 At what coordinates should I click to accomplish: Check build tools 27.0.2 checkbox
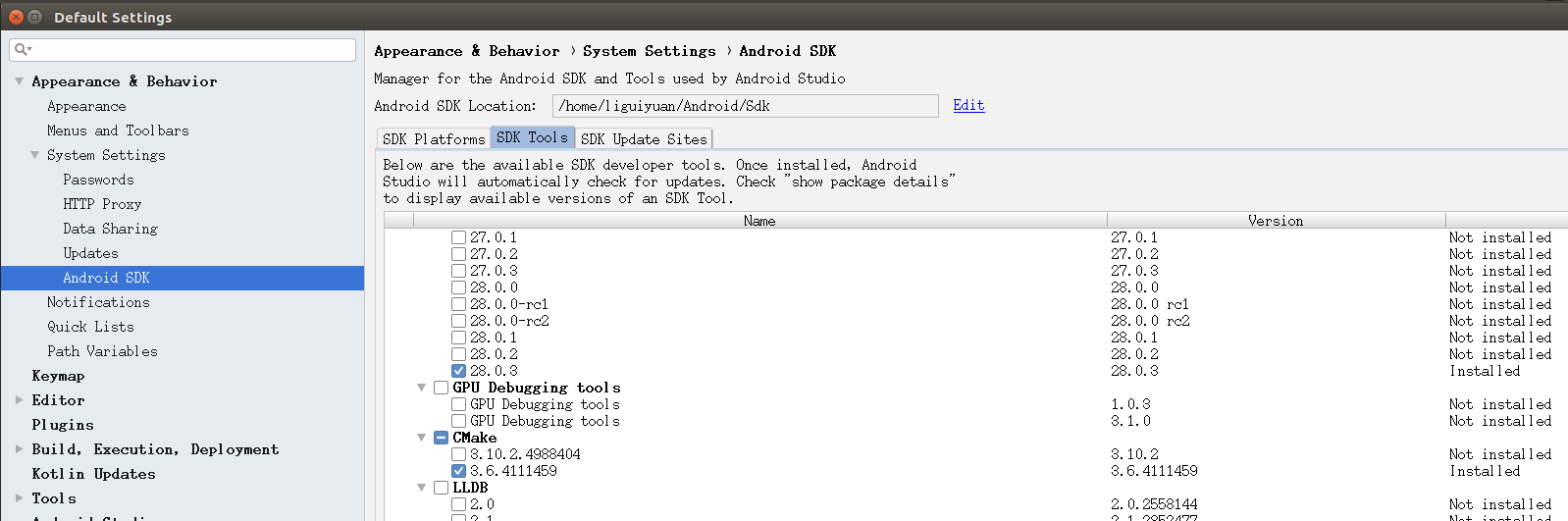(458, 254)
